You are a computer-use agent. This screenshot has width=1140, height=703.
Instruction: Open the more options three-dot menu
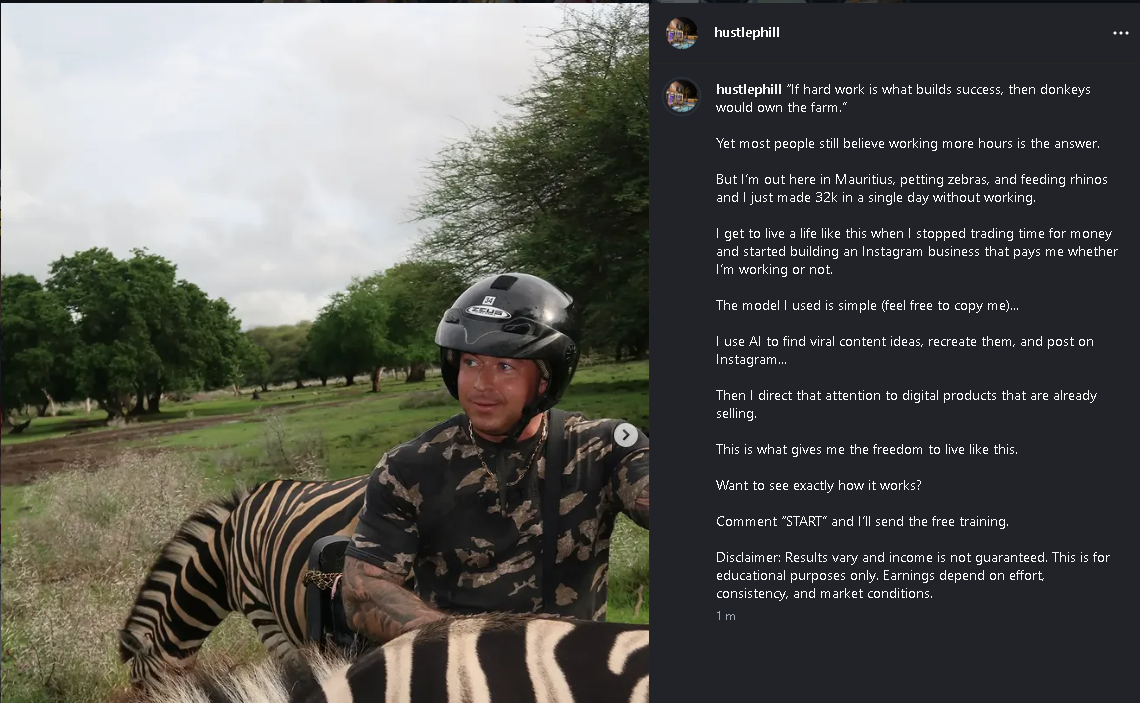[x=1120, y=33]
